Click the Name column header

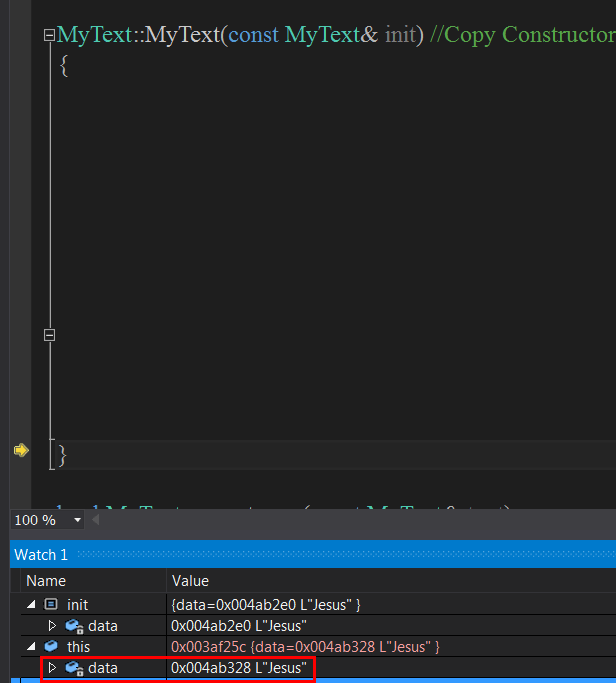coord(46,581)
